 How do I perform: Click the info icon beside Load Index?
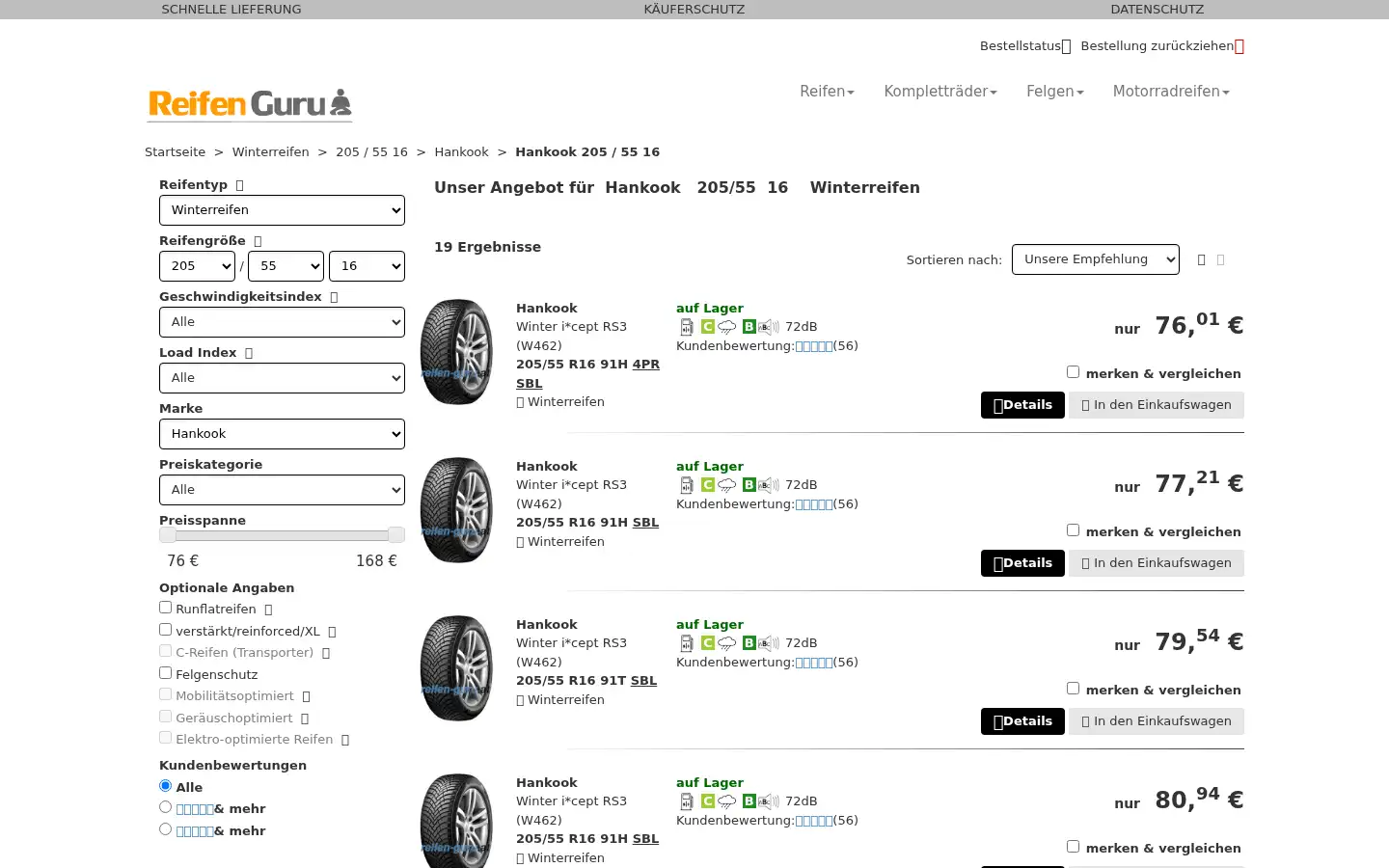coord(249,353)
